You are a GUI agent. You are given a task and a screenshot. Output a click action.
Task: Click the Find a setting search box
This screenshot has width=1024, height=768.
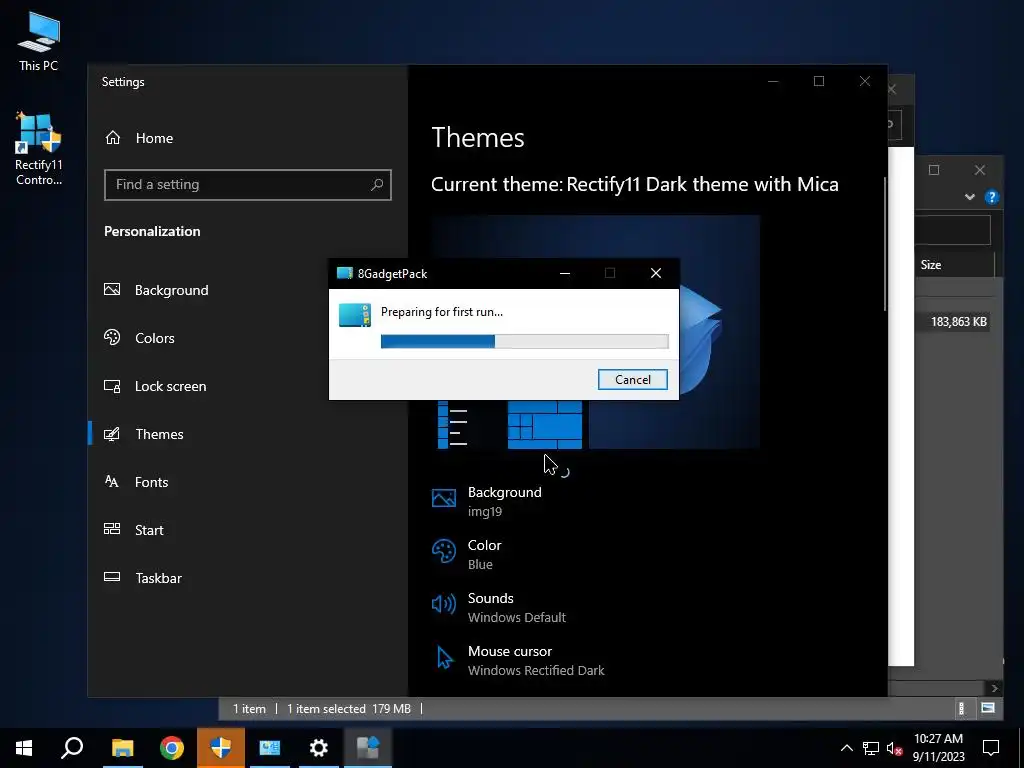click(248, 185)
